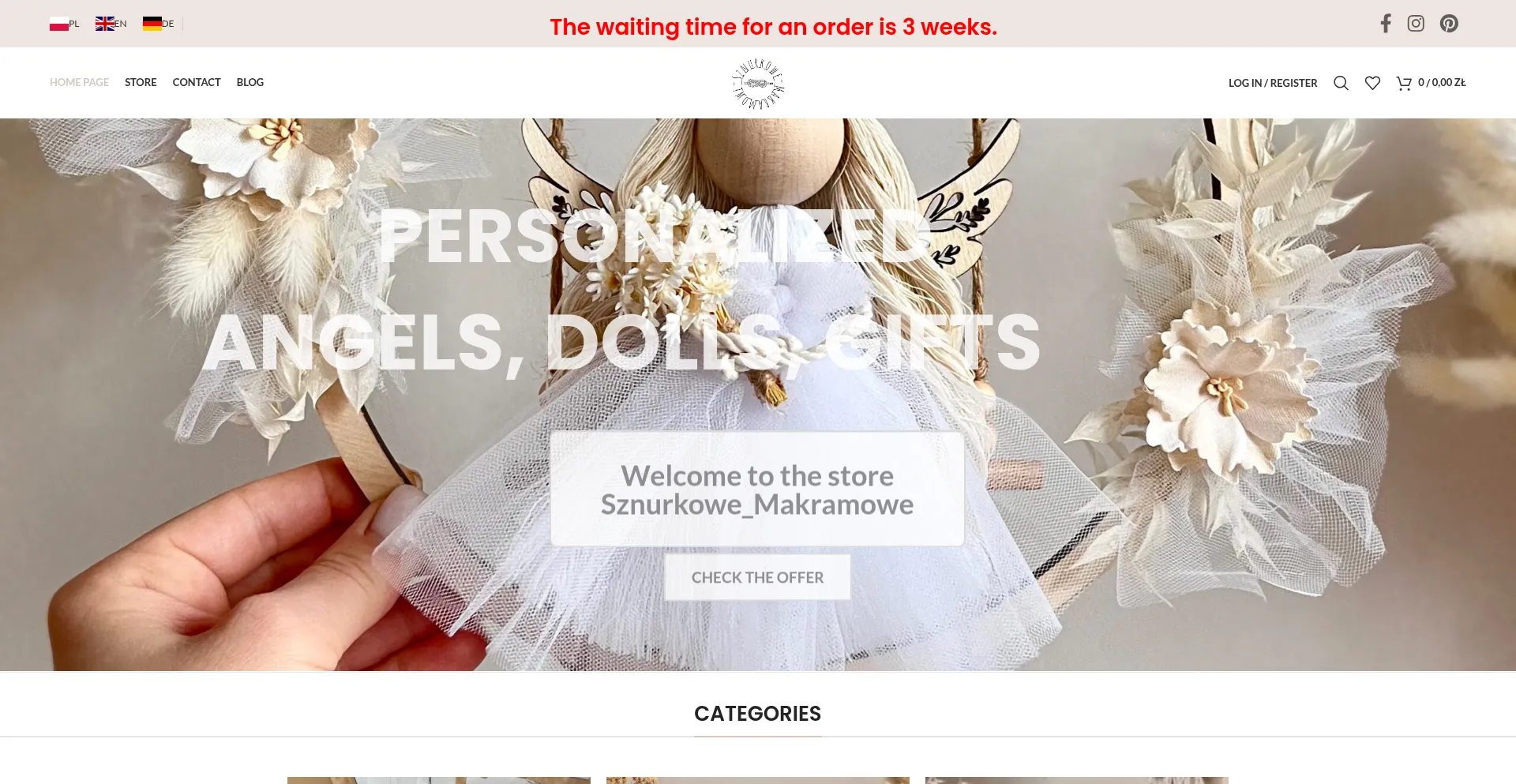Open the wishlist heart icon

[x=1372, y=83]
